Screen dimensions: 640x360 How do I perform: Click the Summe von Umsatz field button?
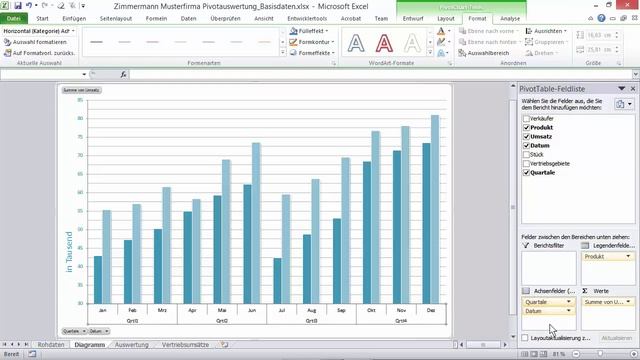pos(81,90)
